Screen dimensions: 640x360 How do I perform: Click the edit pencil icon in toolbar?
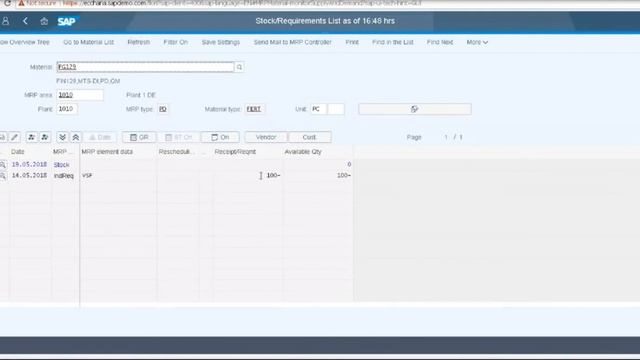(x=15, y=137)
